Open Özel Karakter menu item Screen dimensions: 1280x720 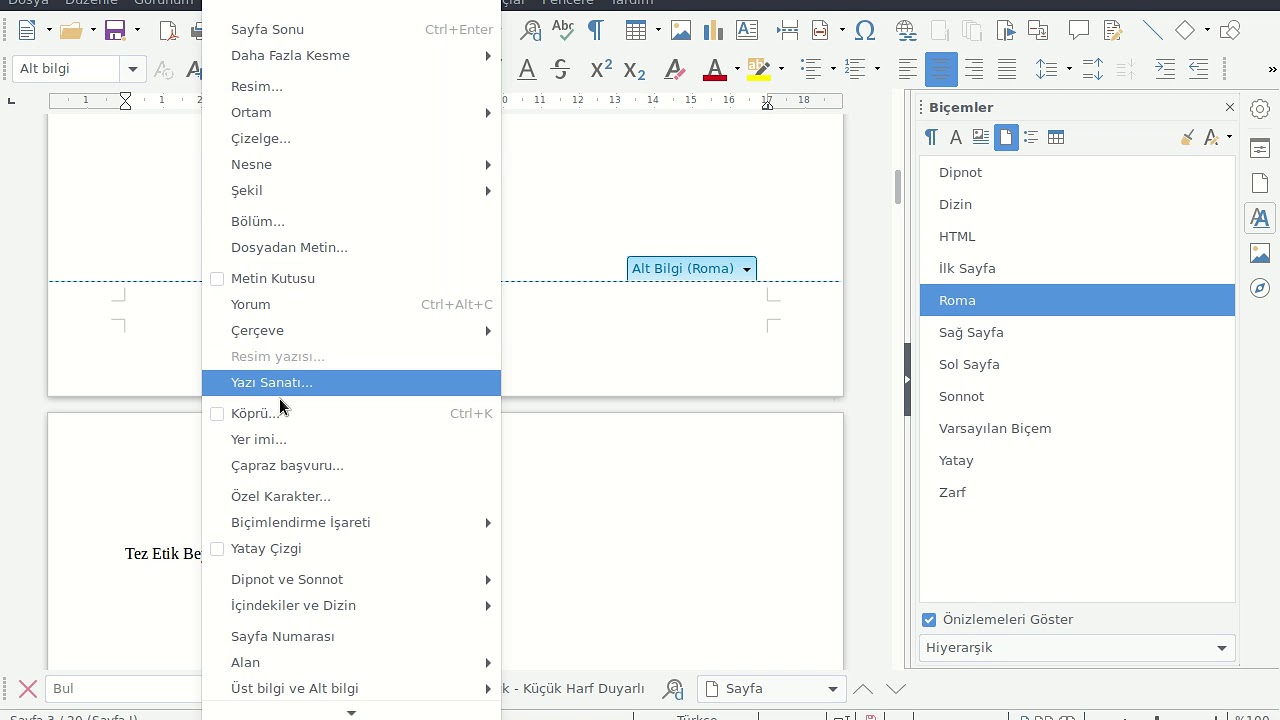pyautogui.click(x=351, y=496)
